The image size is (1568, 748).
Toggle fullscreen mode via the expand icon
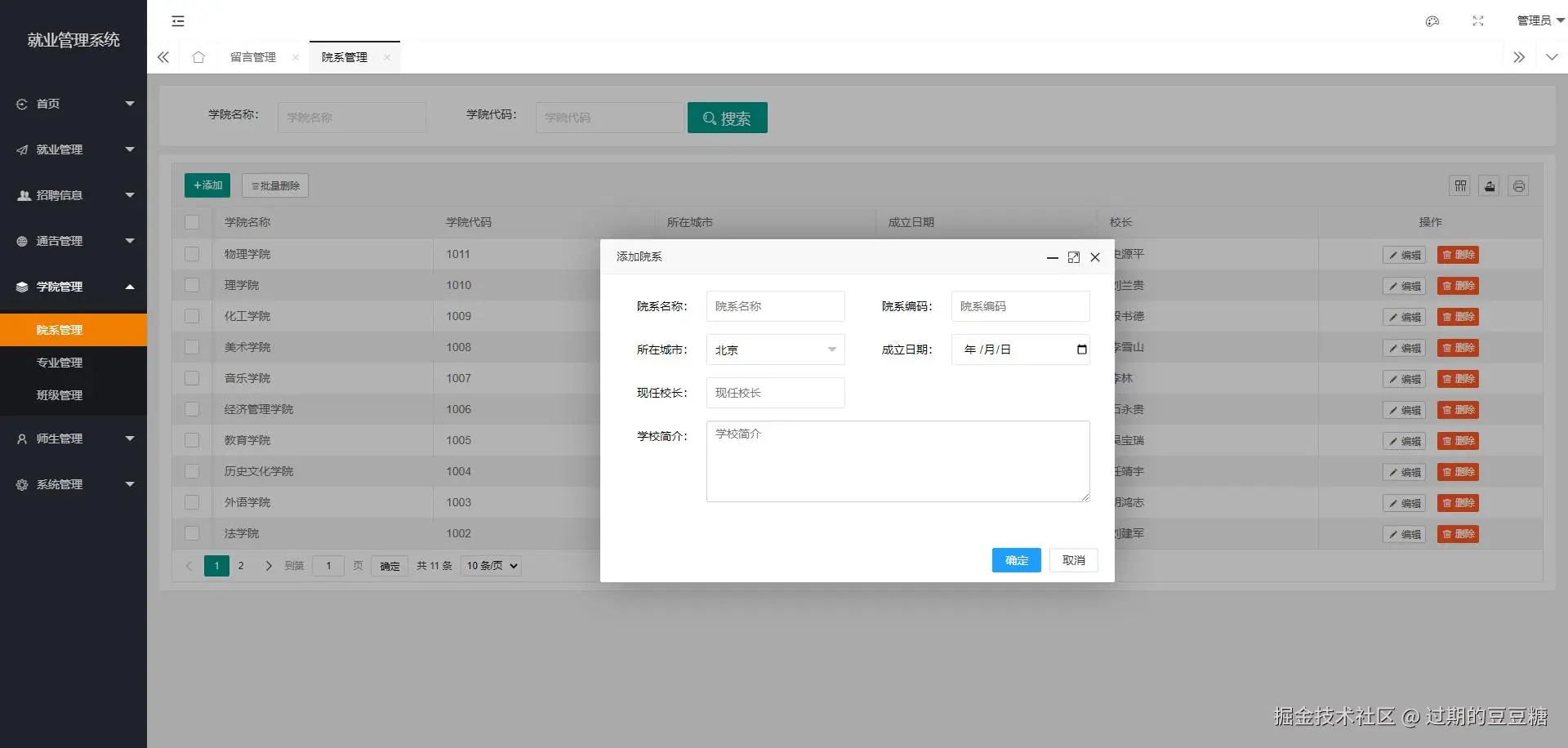pyautogui.click(x=1477, y=21)
